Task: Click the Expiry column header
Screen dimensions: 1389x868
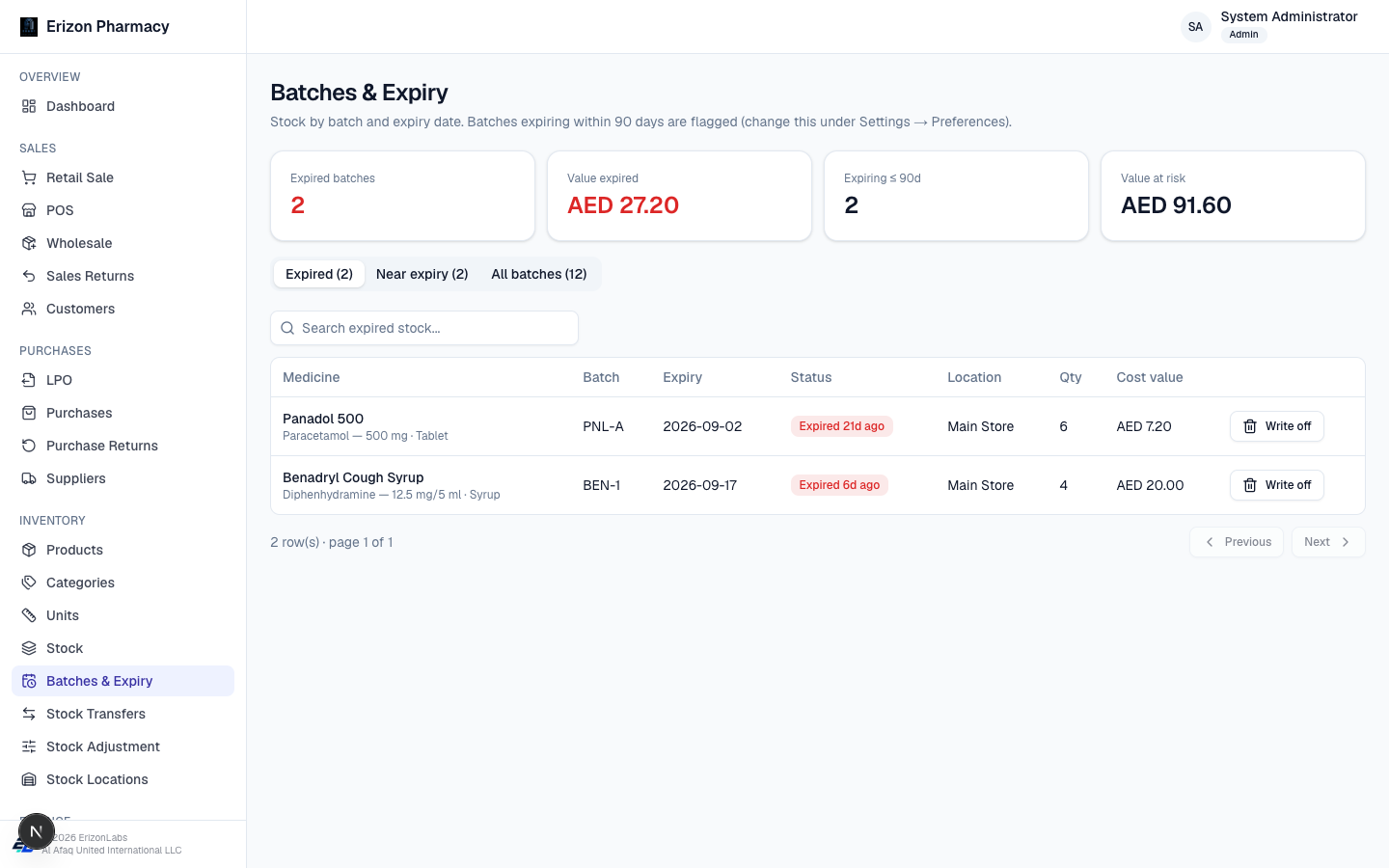Action: tap(683, 377)
